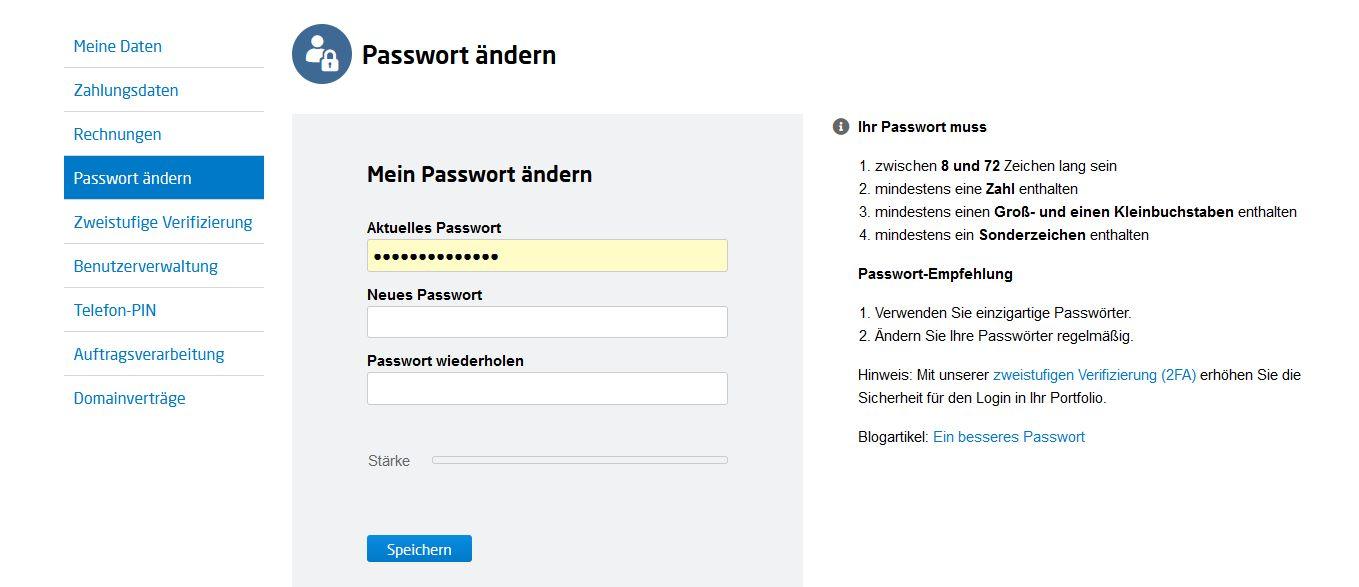Follow the zweistufigen Verifizierung (2FA) link
The image size is (1359, 587).
(1094, 375)
